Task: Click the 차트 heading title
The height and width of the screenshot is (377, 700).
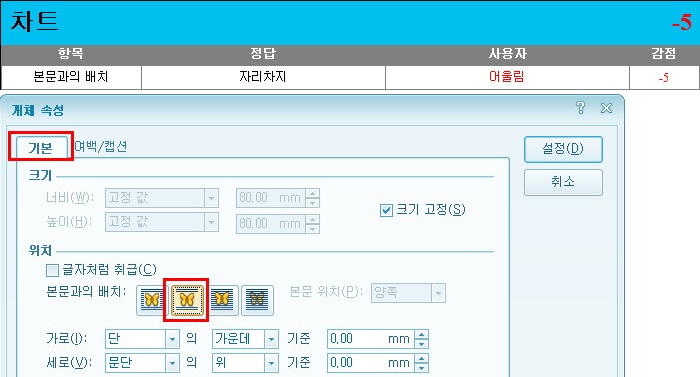Action: 34,21
